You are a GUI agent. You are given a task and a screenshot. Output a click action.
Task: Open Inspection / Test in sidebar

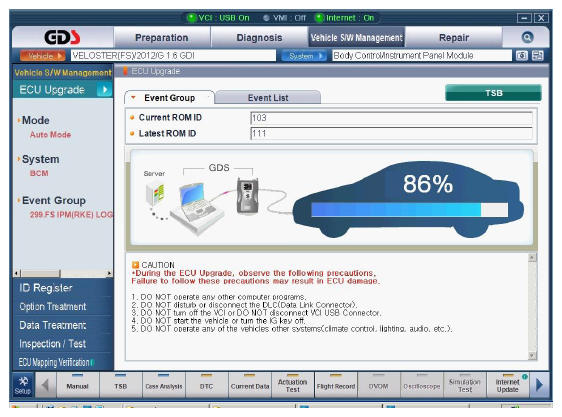click(x=53, y=343)
